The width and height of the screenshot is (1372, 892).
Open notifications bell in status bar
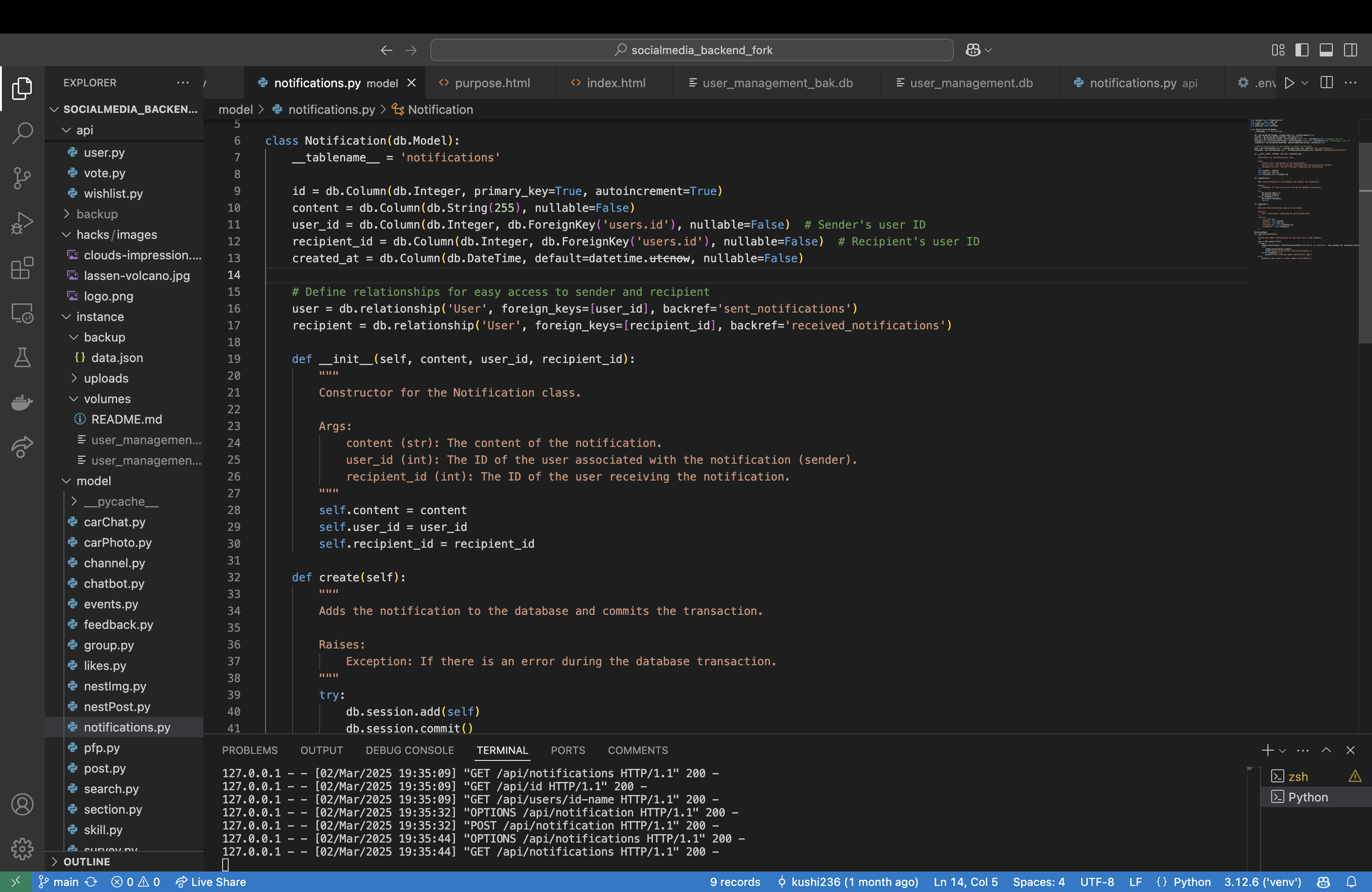click(1351, 882)
